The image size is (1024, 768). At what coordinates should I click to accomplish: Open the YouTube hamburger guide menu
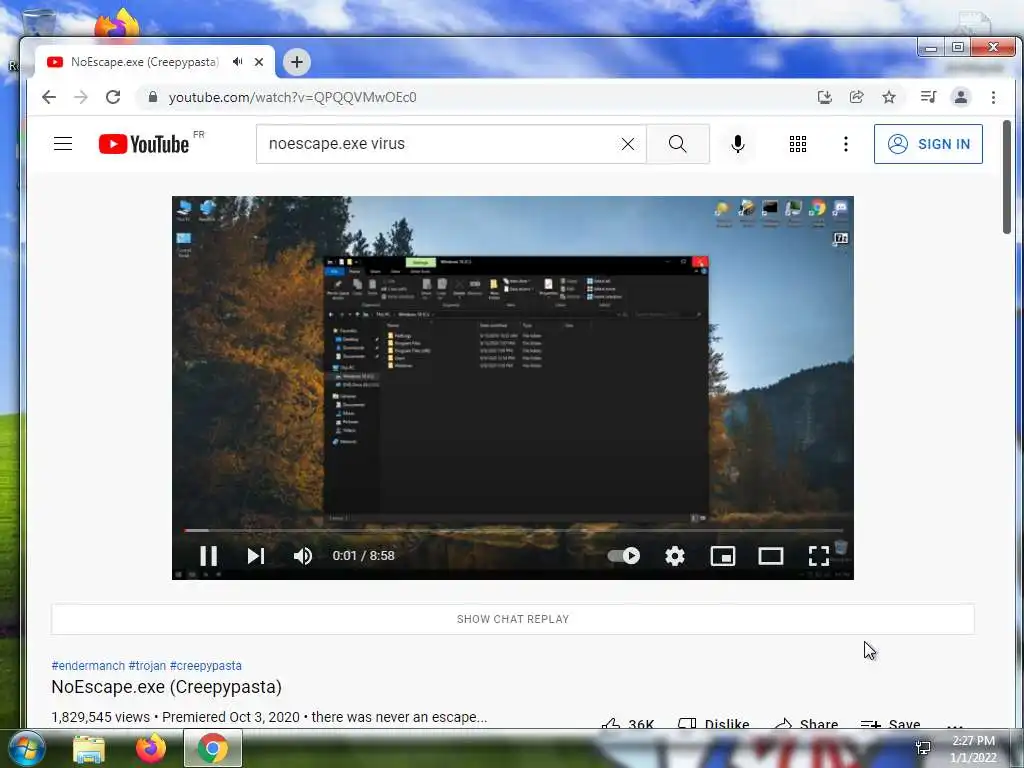pos(63,144)
